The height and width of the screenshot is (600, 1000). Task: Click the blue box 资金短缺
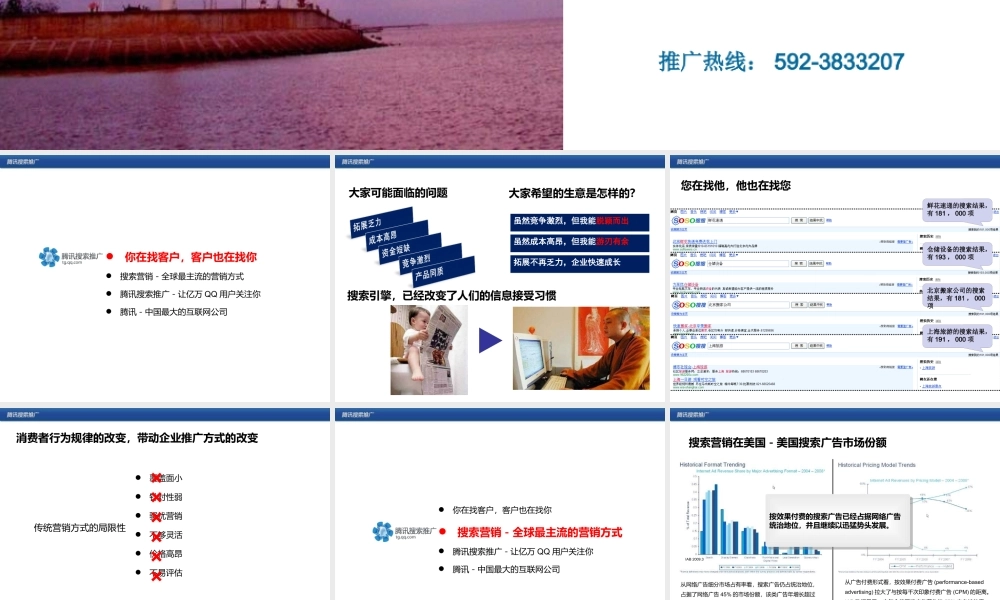pyautogui.click(x=410, y=249)
